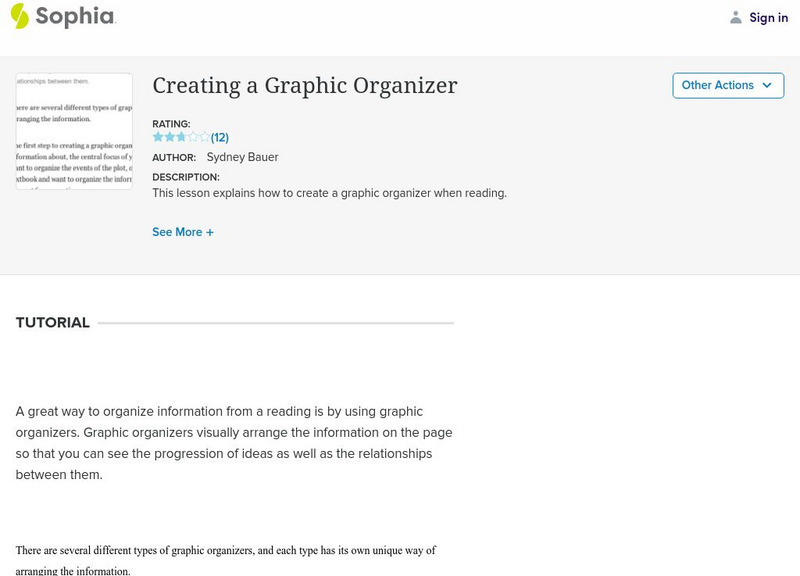
Task: Click the second rating star
Action: pos(169,137)
